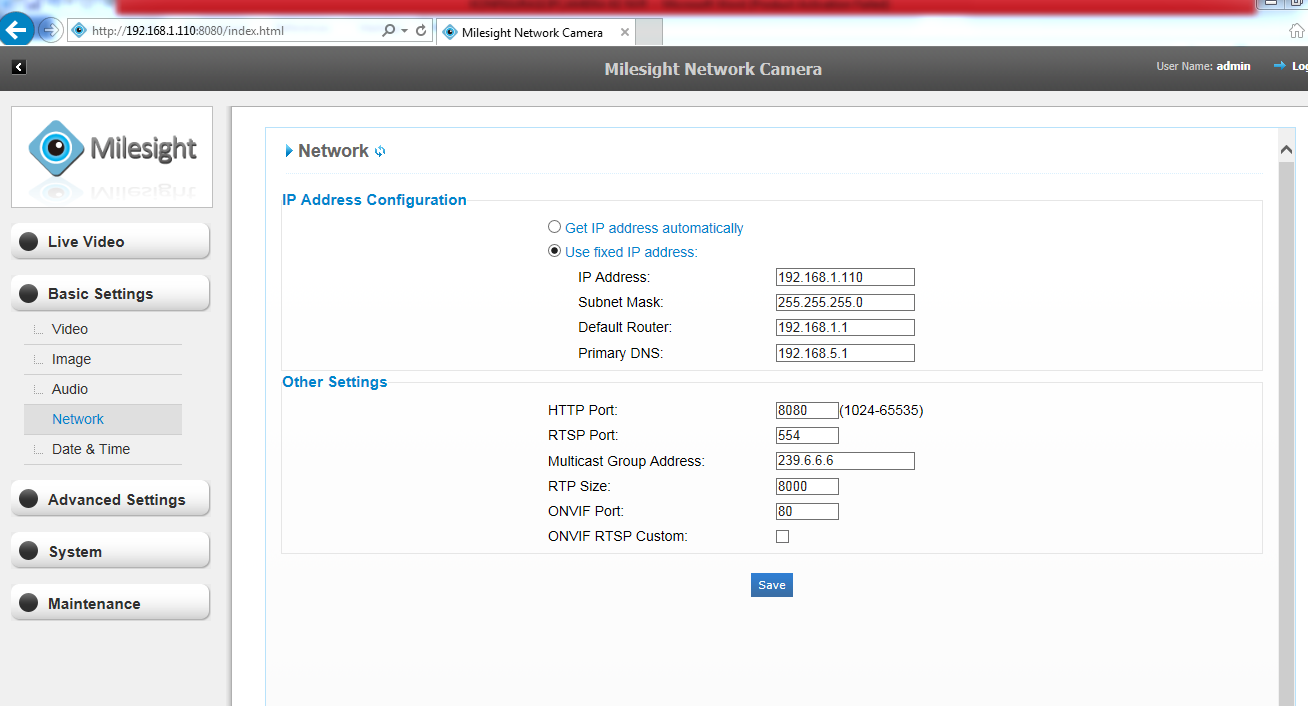The width and height of the screenshot is (1308, 706).
Task: Click the admin user name text
Action: 1233,66
